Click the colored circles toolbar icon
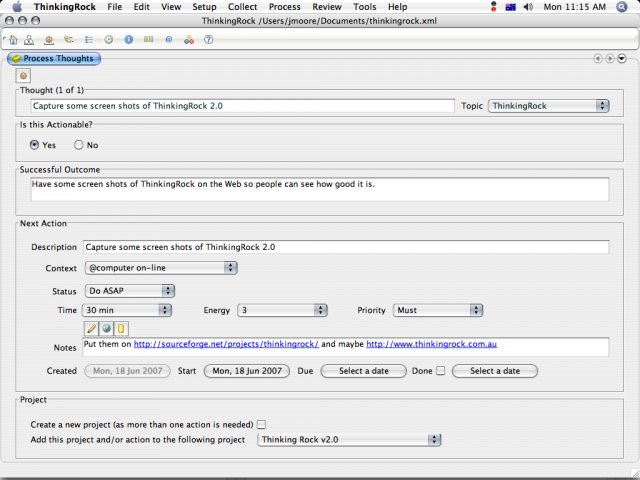The image size is (640, 480). point(189,40)
